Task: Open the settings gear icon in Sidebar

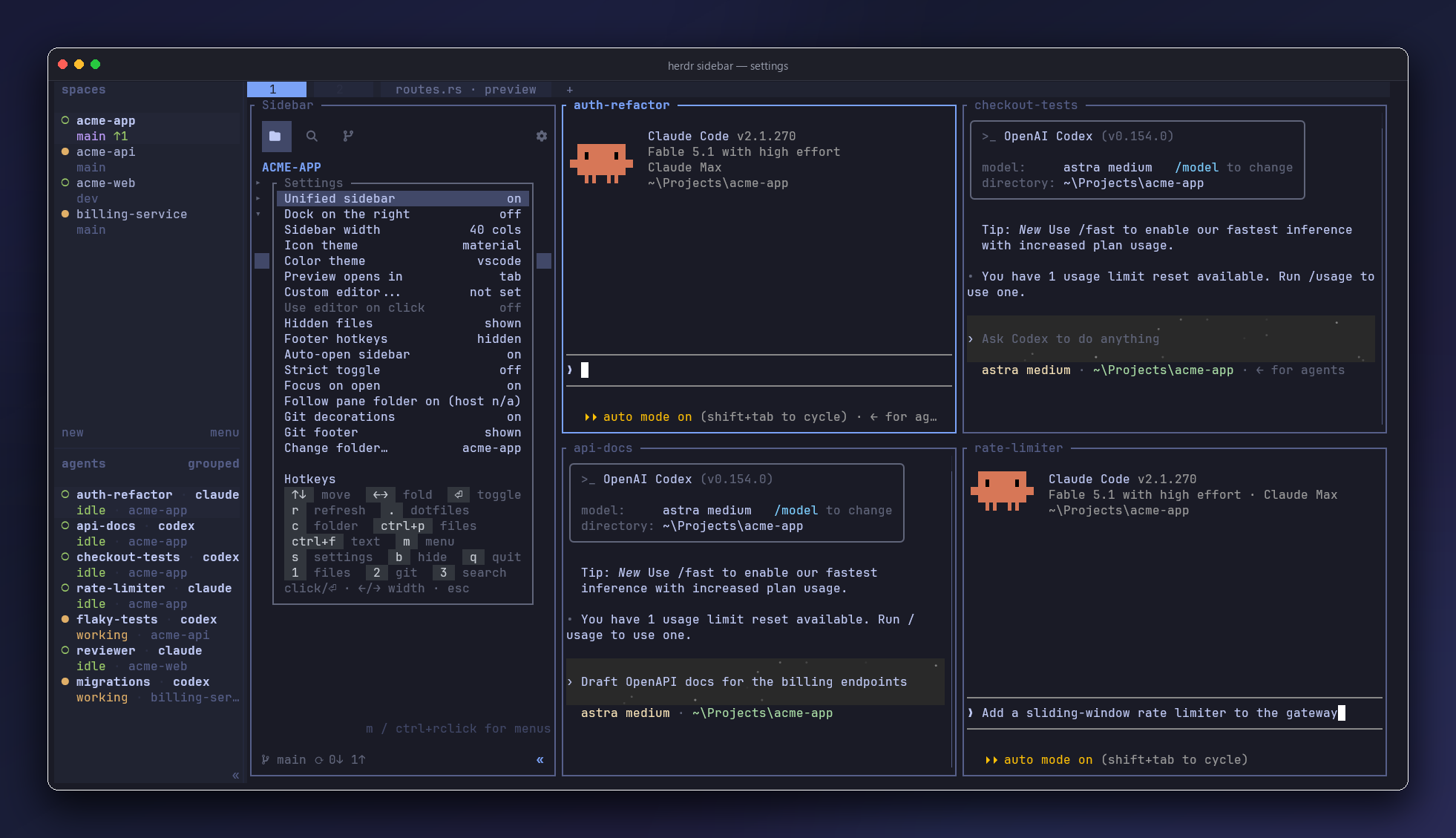Action: click(542, 136)
